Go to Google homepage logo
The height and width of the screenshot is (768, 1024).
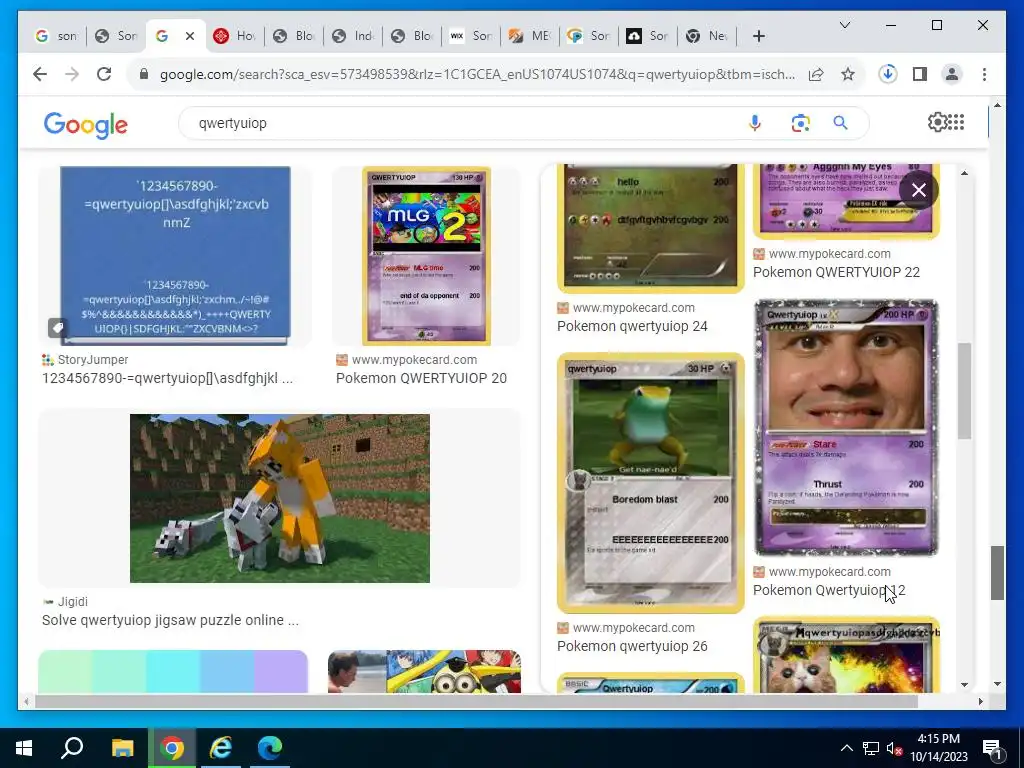pyautogui.click(x=86, y=124)
